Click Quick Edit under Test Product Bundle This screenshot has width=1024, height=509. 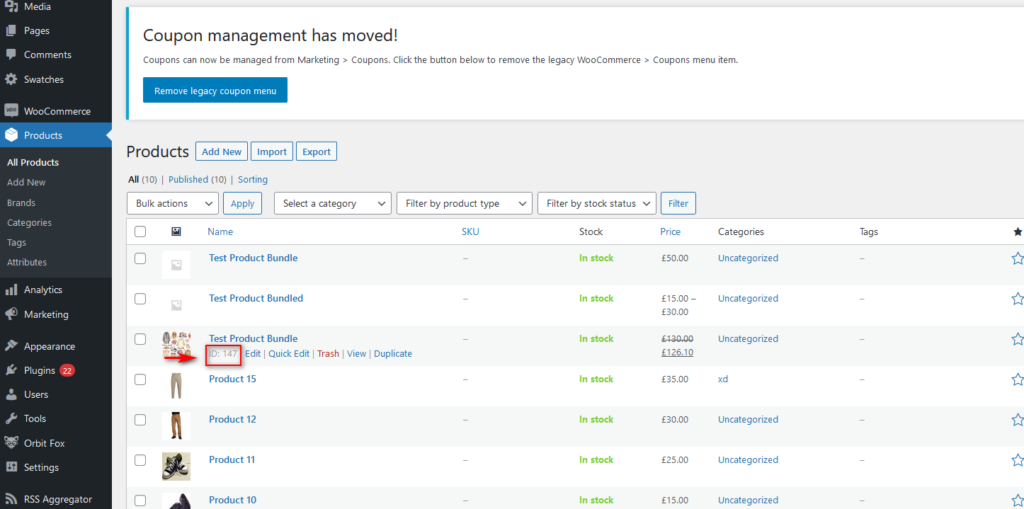289,353
